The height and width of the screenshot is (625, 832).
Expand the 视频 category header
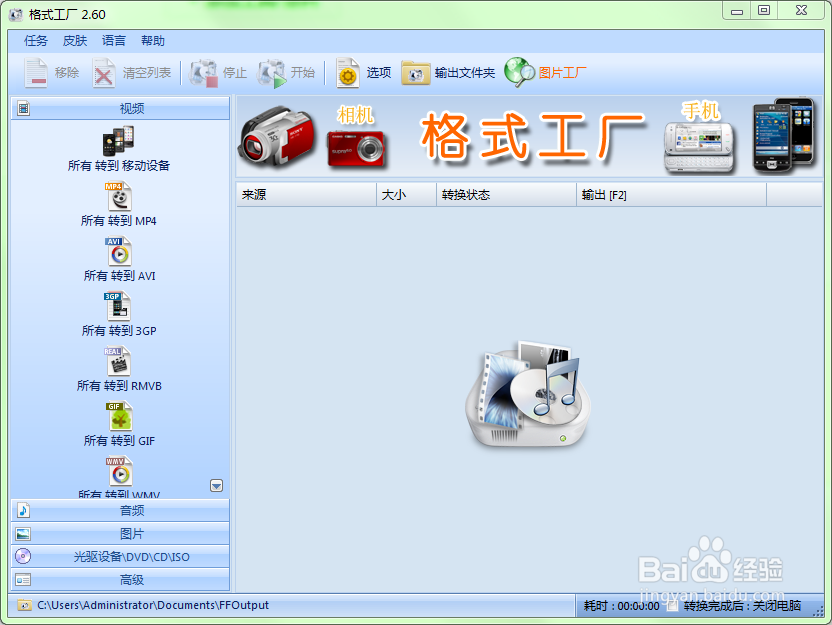[120, 108]
